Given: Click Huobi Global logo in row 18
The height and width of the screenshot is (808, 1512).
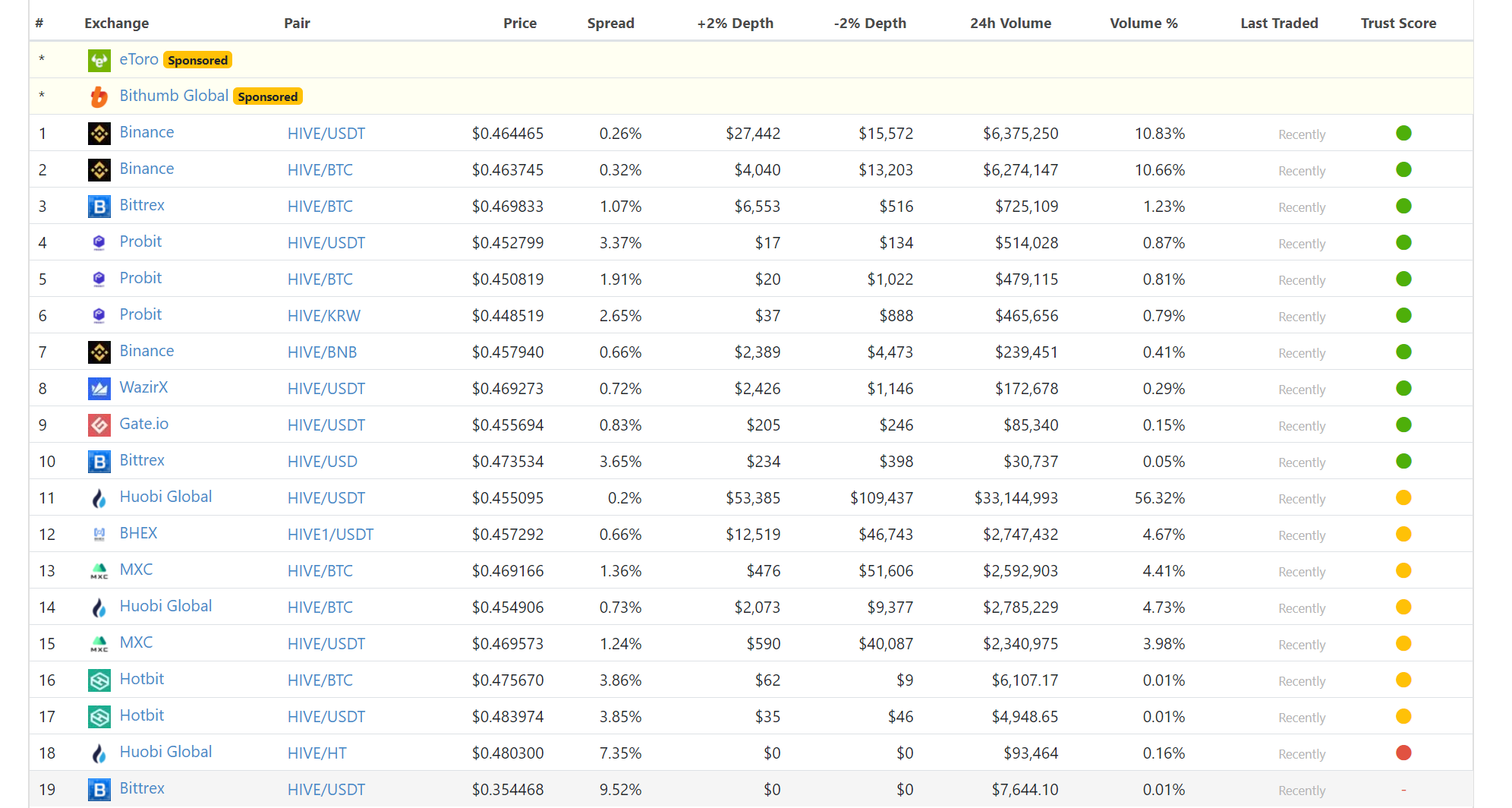Looking at the screenshot, I should pyautogui.click(x=99, y=753).
